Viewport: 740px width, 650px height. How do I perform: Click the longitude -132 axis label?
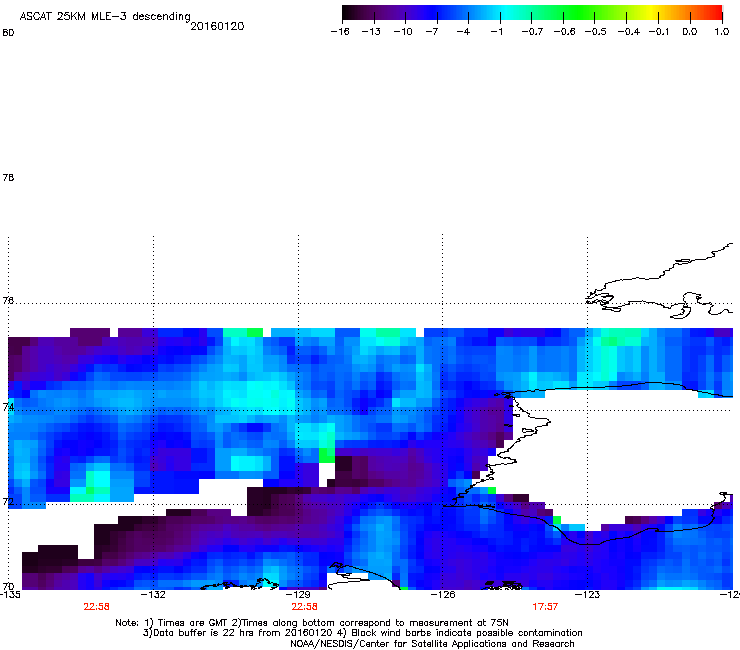coord(153,594)
